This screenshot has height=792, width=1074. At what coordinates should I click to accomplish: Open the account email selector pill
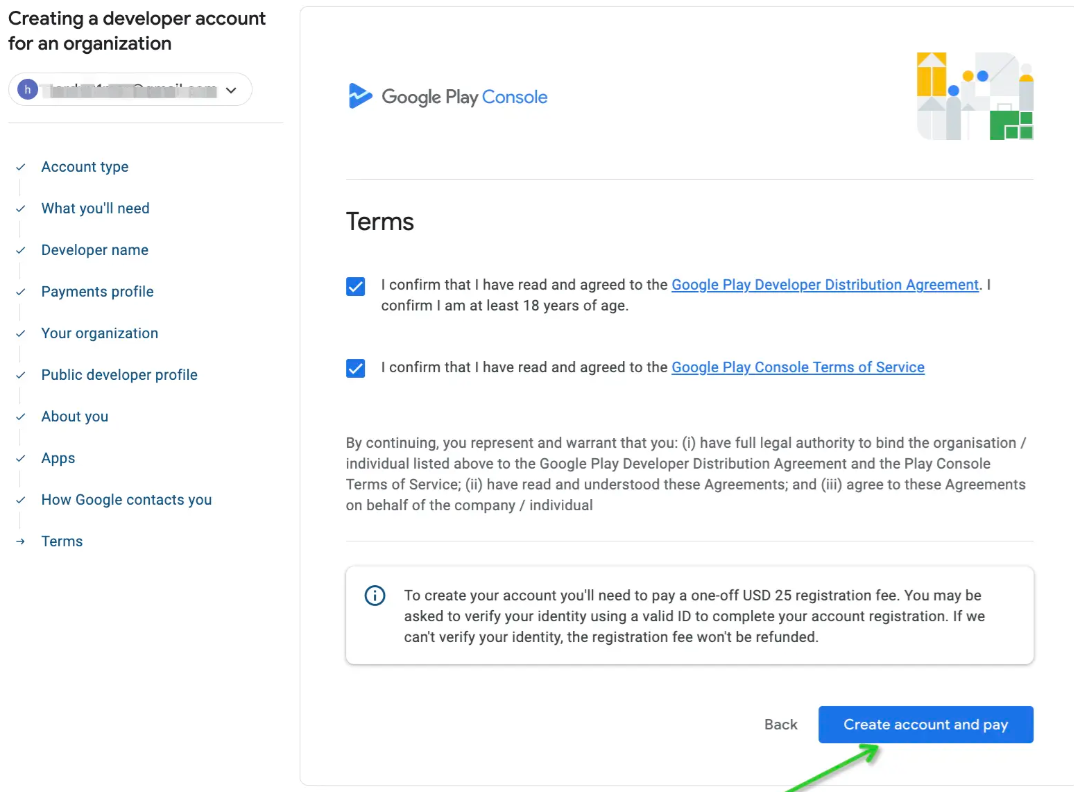pyautogui.click(x=130, y=90)
